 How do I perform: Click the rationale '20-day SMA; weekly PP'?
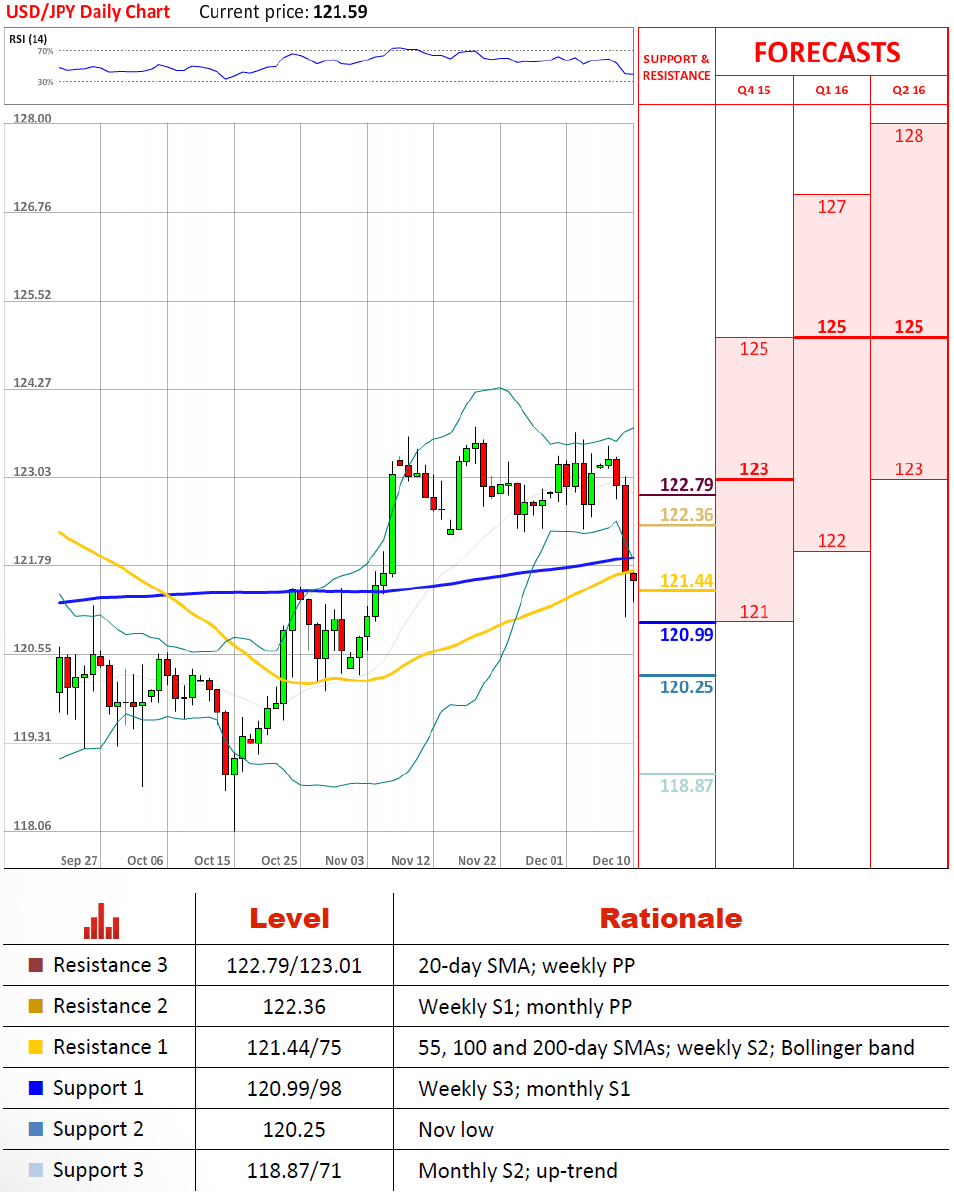point(527,965)
